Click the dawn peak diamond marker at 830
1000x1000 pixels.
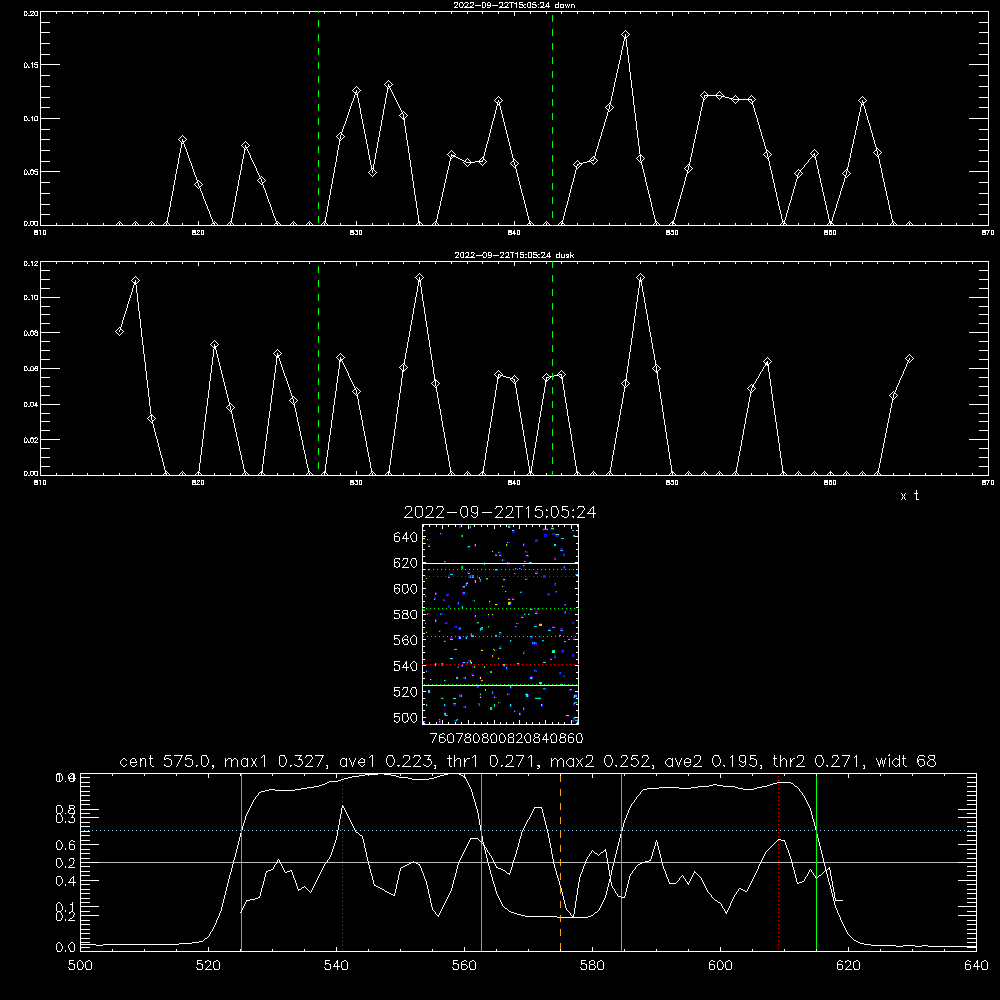coord(357,91)
